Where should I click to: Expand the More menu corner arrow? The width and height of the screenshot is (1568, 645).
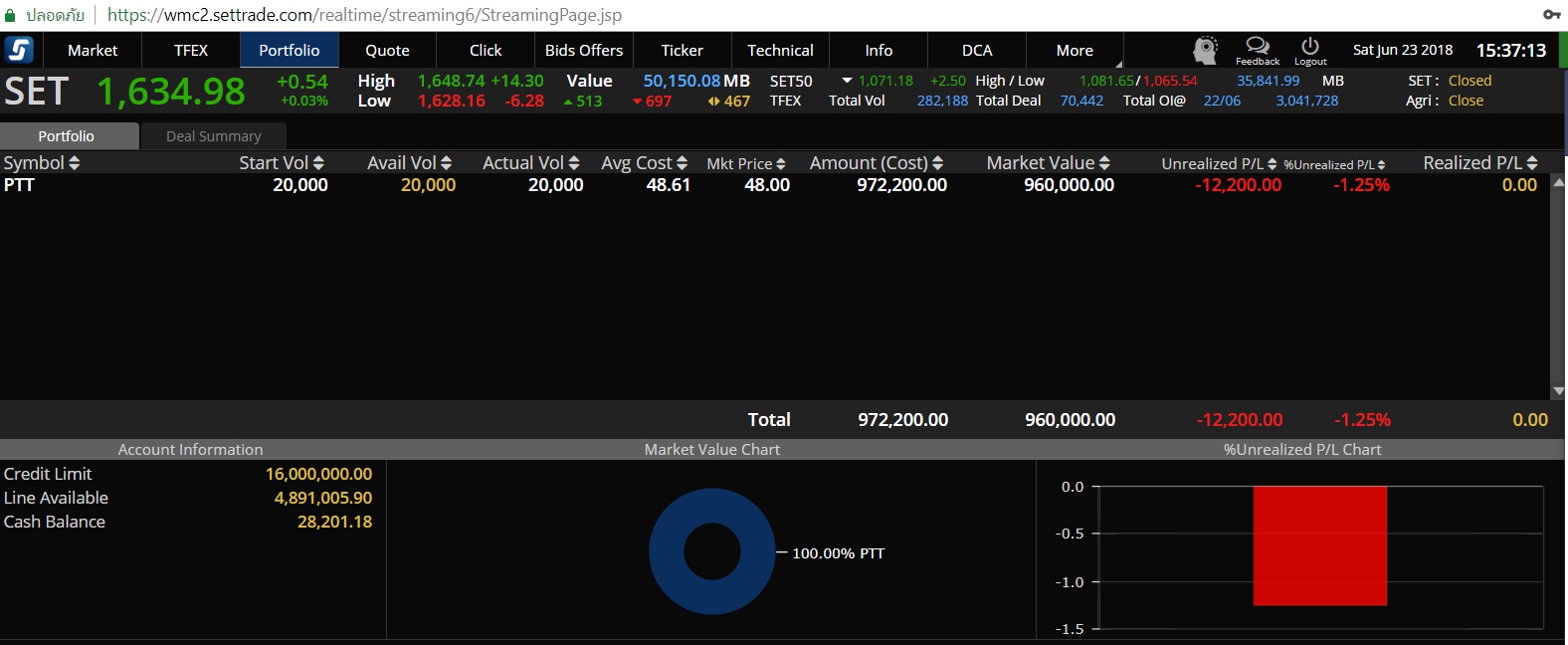click(x=1118, y=64)
